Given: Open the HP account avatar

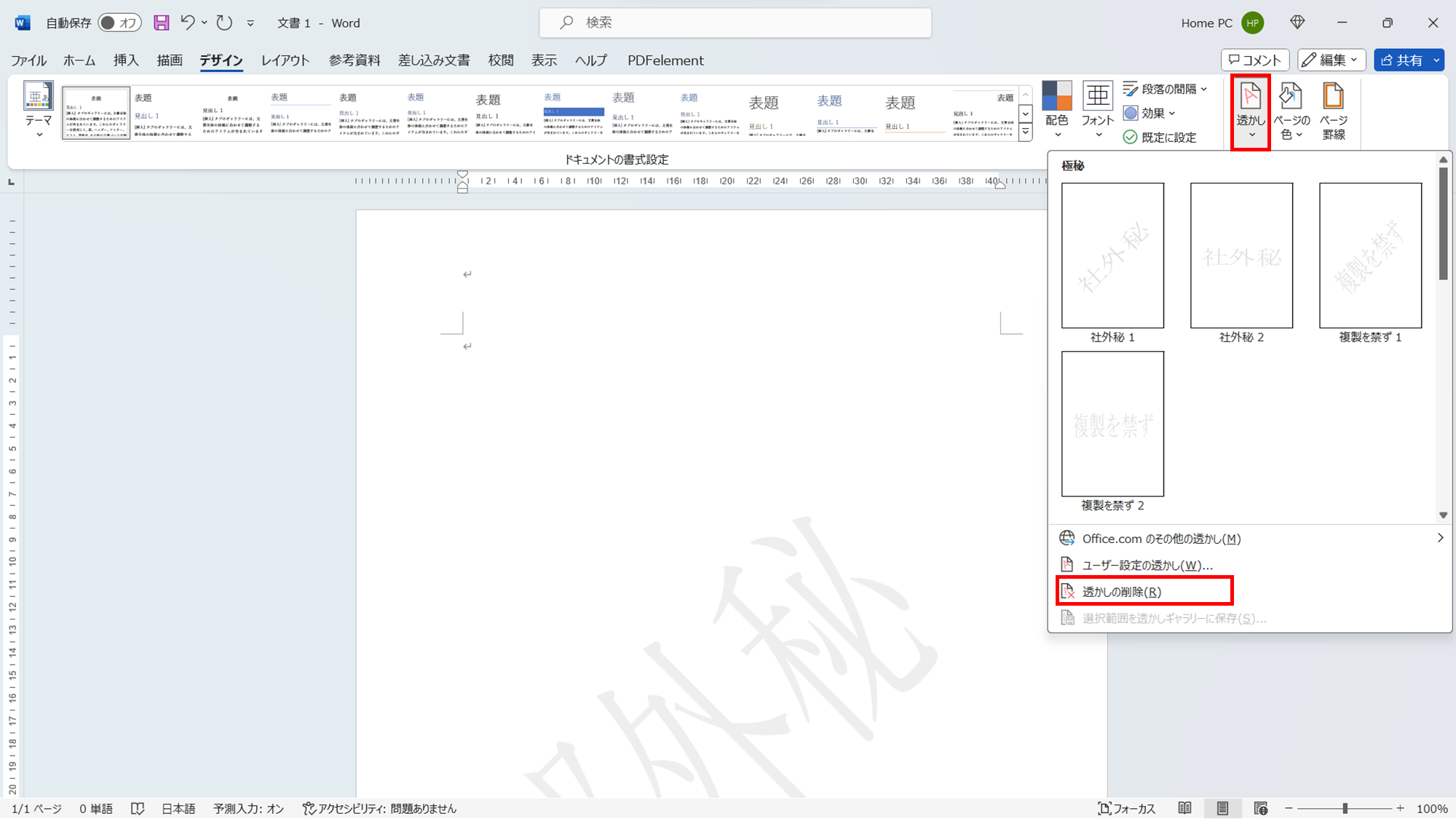Looking at the screenshot, I should 1252,23.
